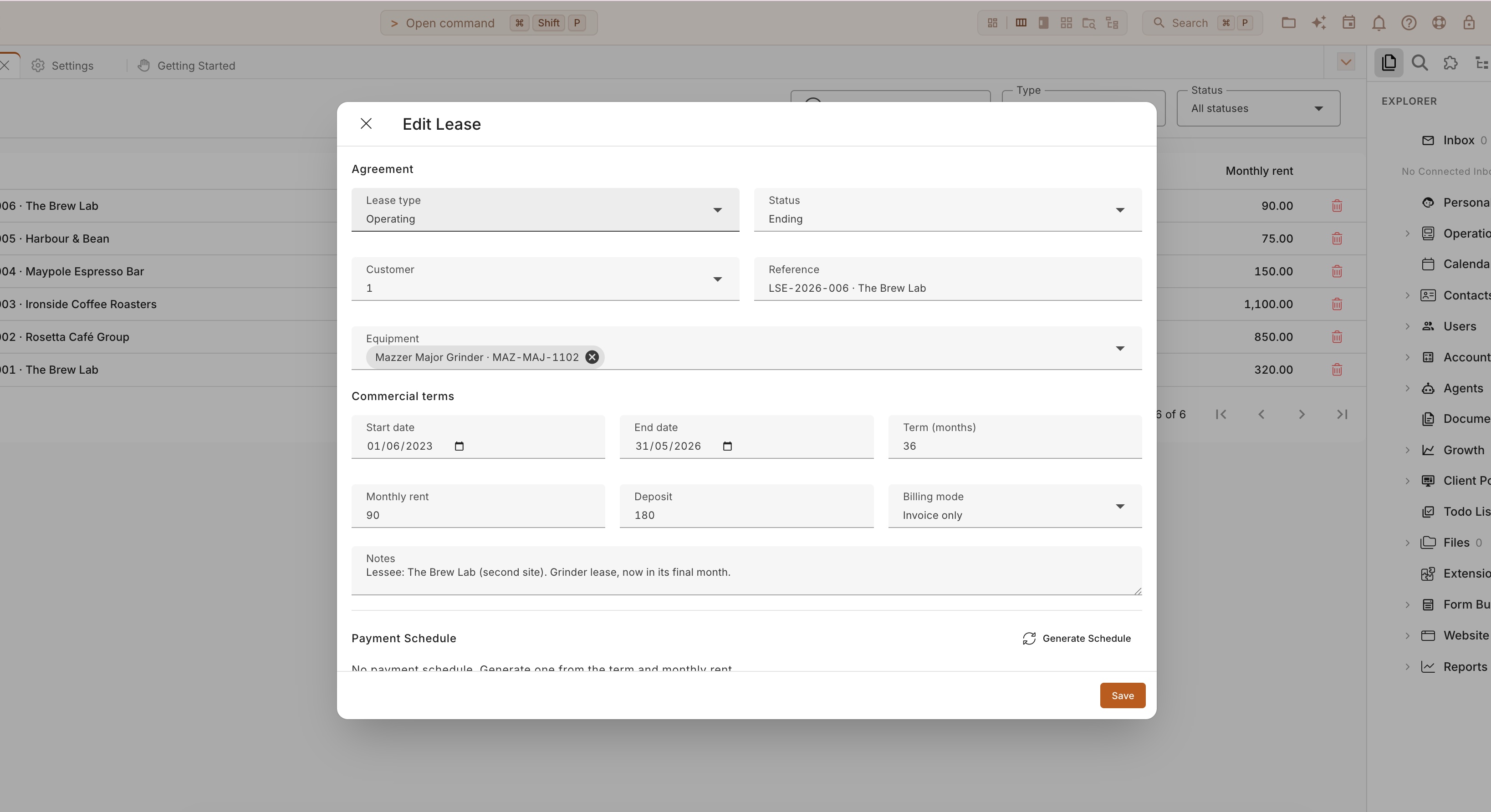Open the help question mark icon
The image size is (1491, 812).
point(1409,23)
